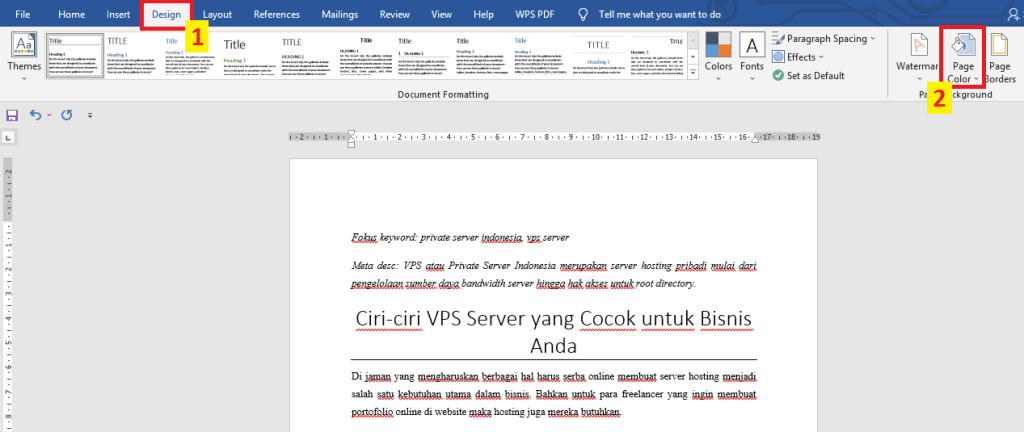
Task: Switch to the Review tab
Action: 394,14
